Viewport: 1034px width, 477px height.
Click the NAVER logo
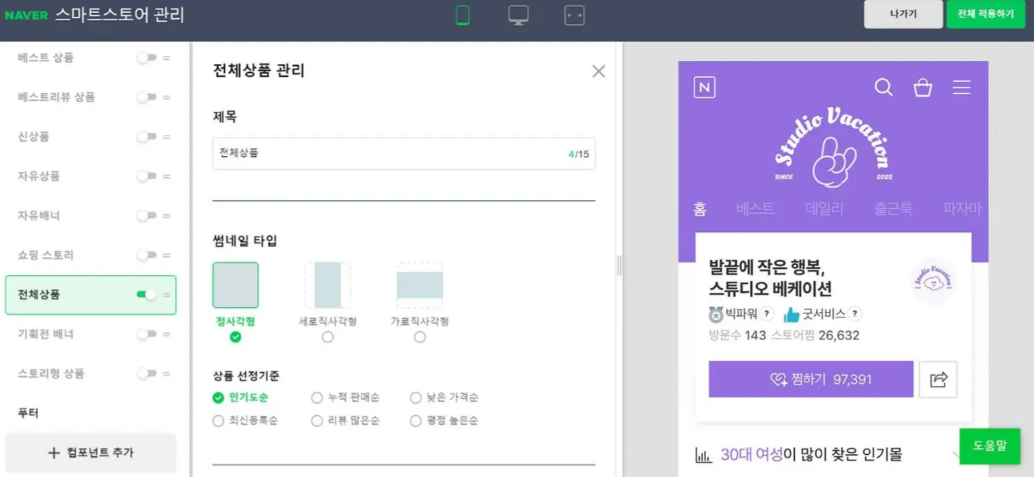26,16
